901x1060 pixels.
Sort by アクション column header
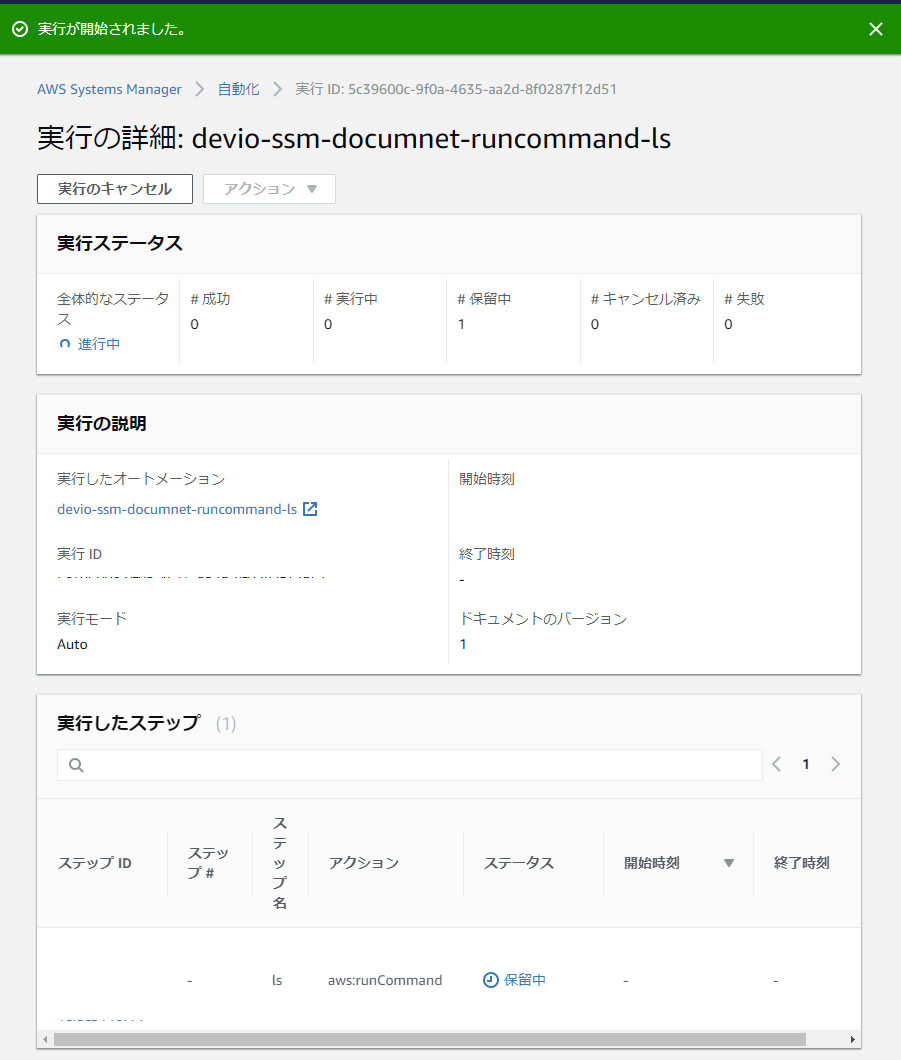coord(364,863)
